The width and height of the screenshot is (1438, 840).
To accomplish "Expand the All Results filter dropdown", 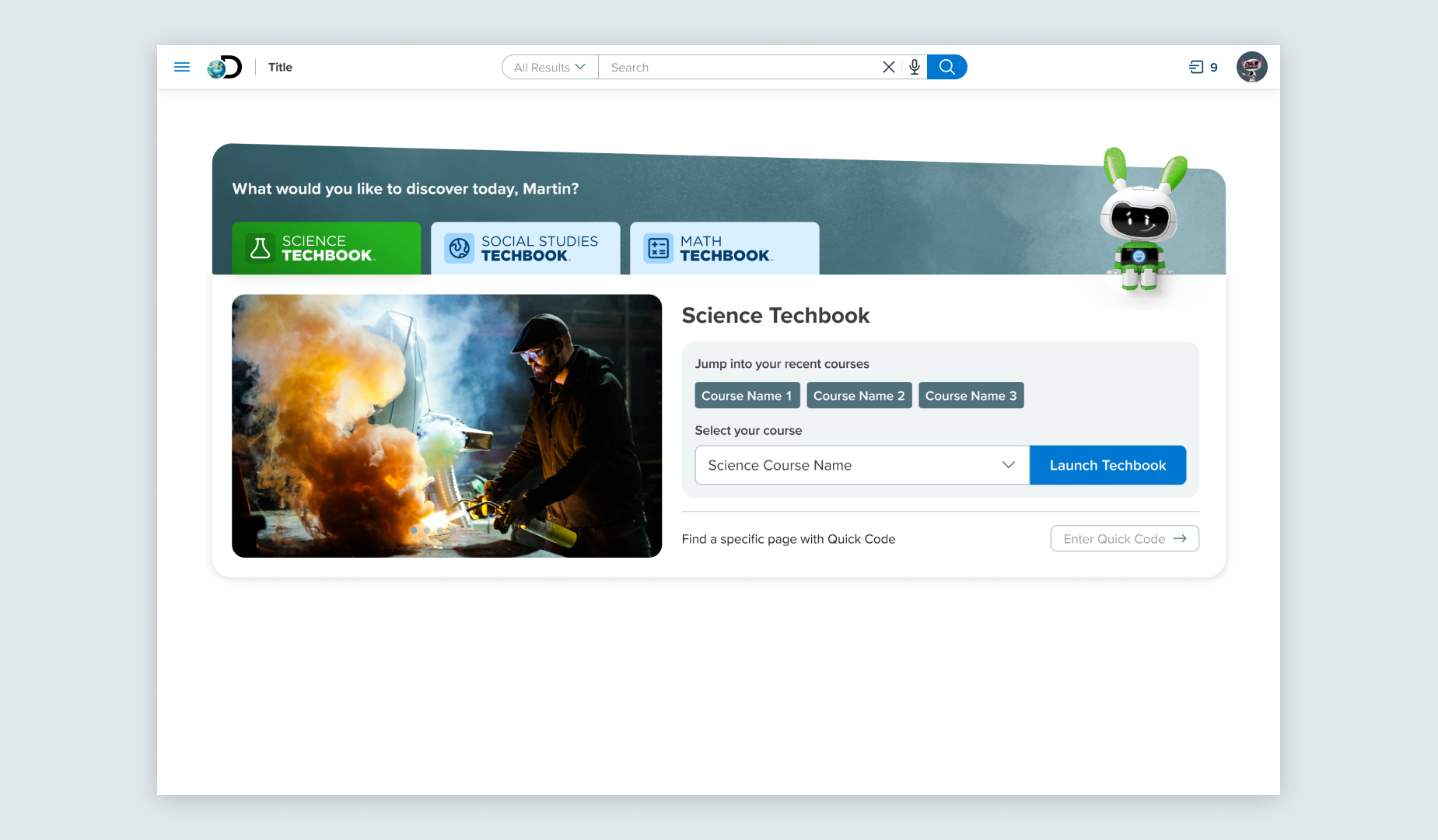I will pyautogui.click(x=550, y=67).
